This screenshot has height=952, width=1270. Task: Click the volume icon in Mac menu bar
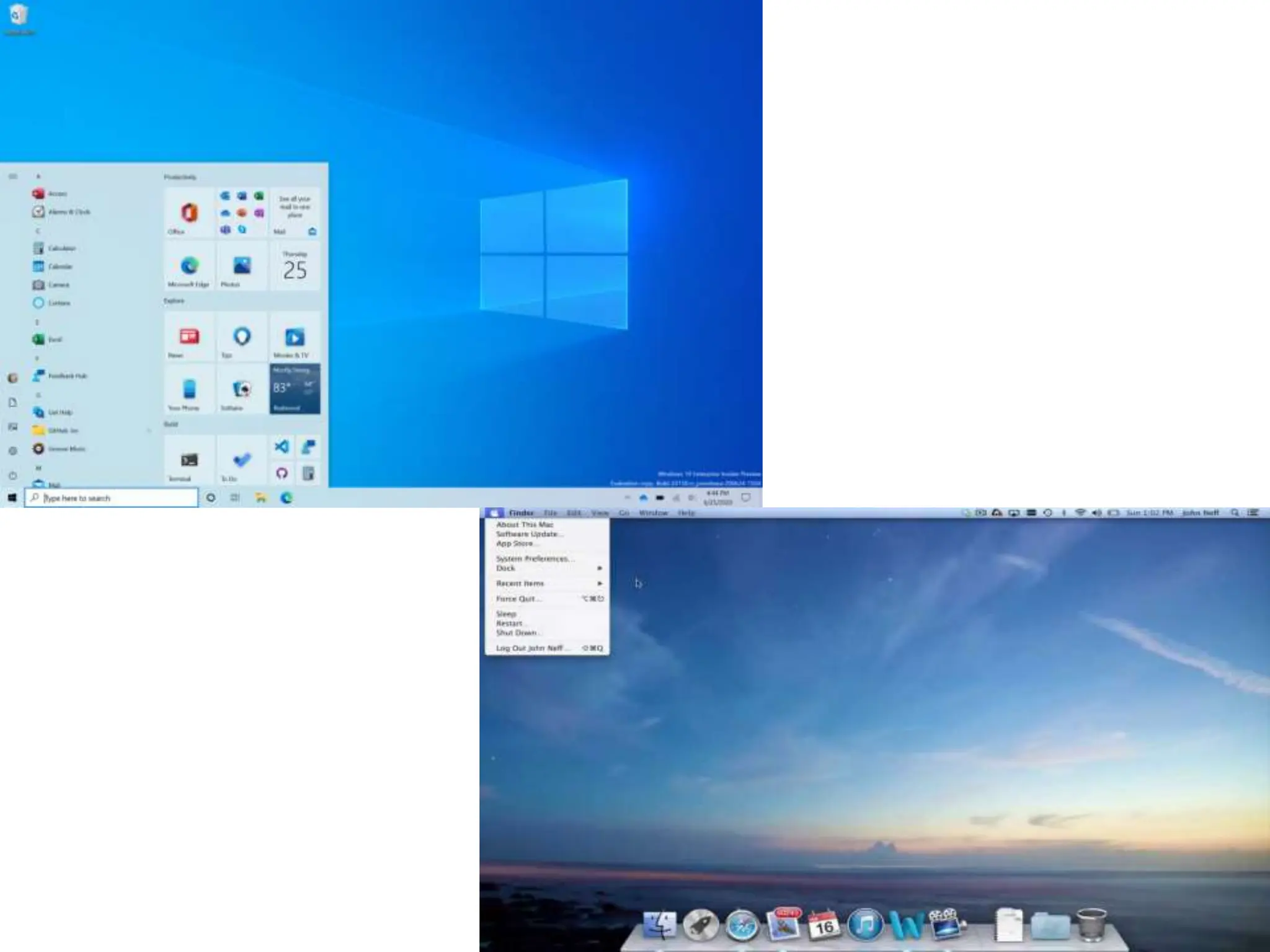pos(1096,513)
